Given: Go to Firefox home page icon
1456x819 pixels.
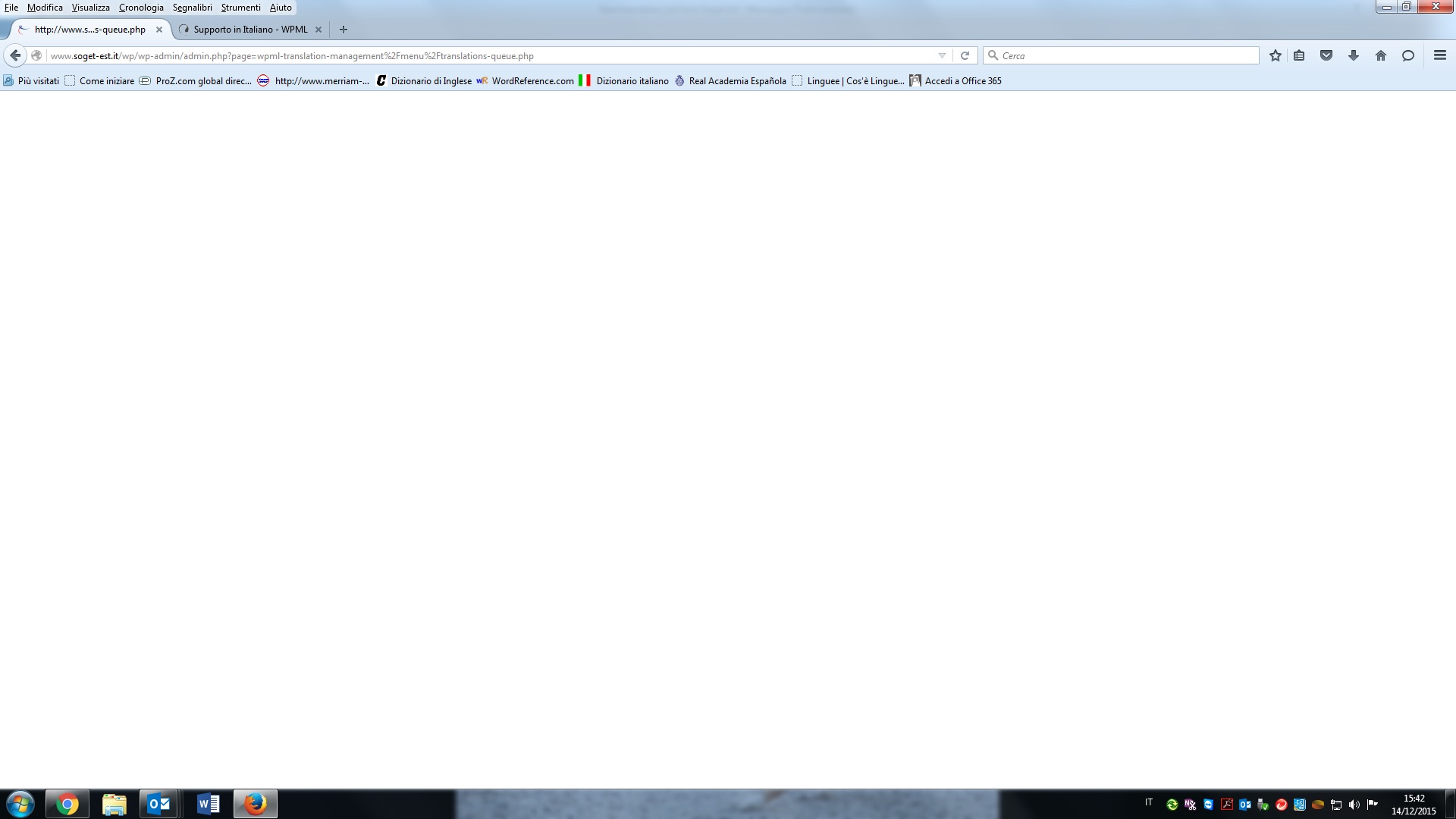Looking at the screenshot, I should tap(1381, 55).
